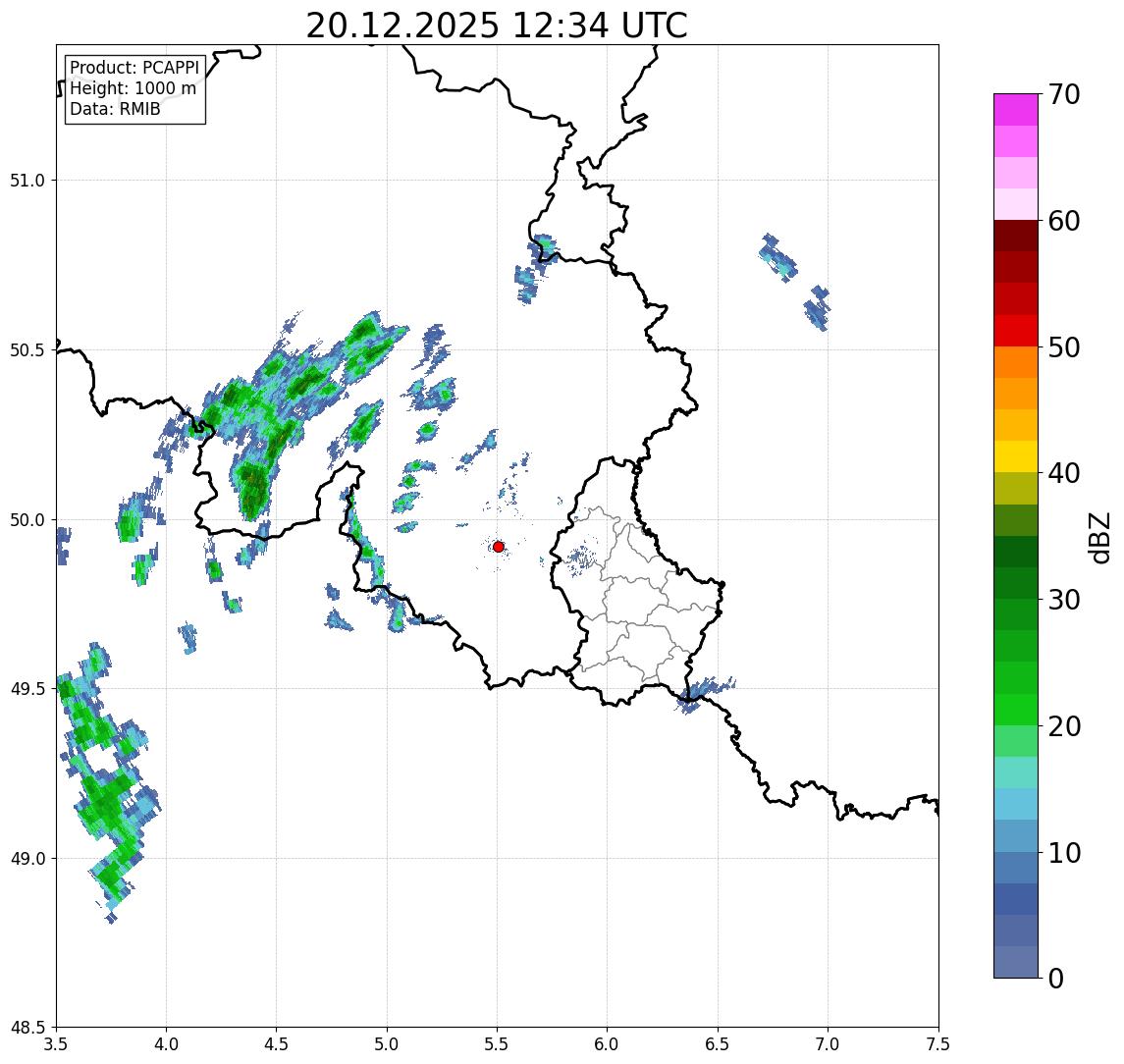Click the longitude axis label '4.5'
The image size is (1124, 1064).
tap(277, 1044)
